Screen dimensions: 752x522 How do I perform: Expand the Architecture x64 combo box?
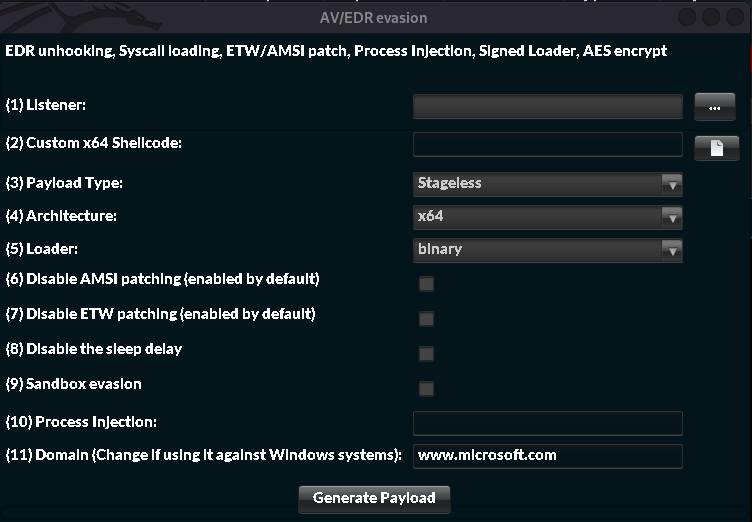click(x=547, y=217)
